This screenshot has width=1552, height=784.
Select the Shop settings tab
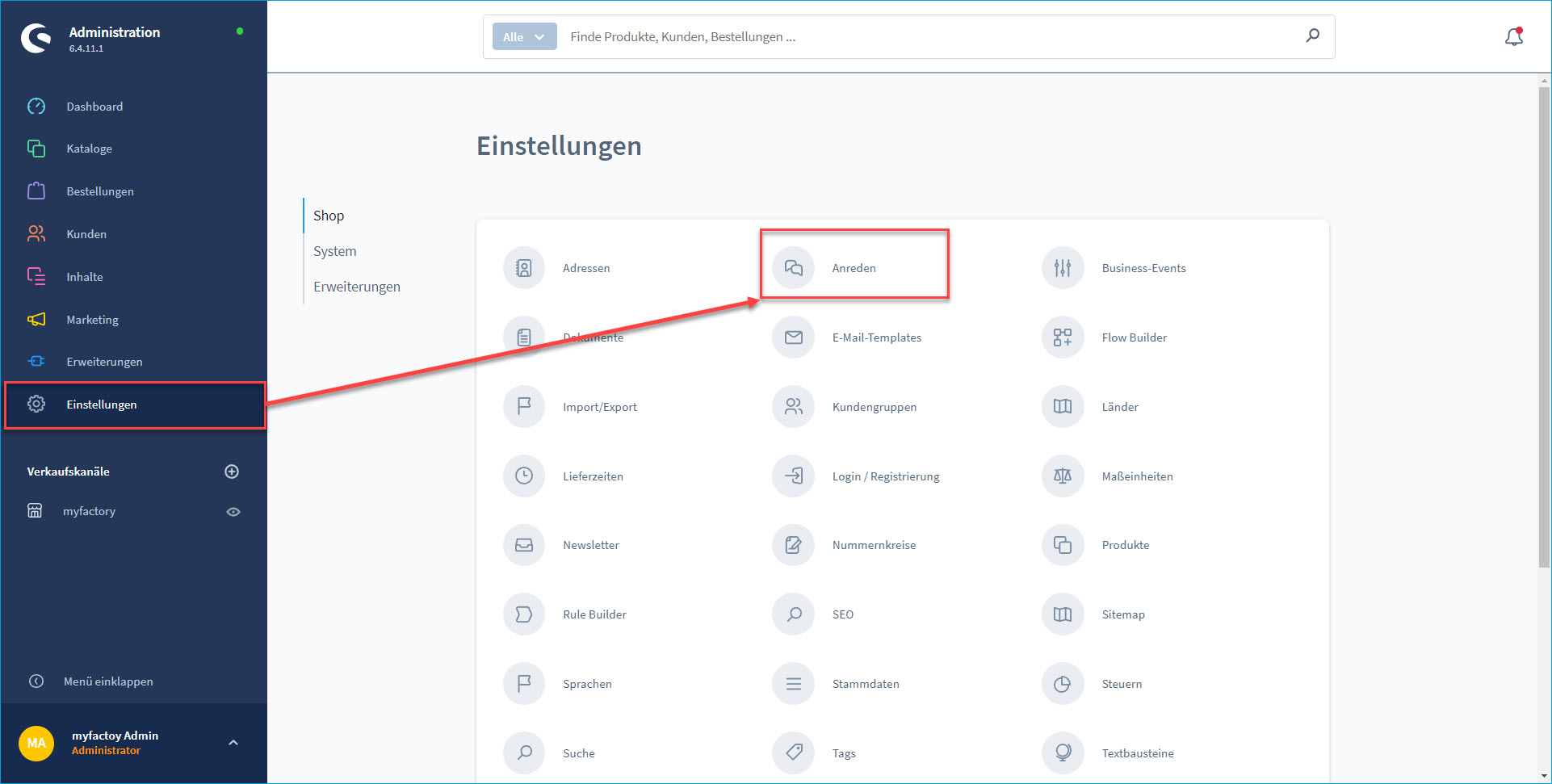click(329, 216)
